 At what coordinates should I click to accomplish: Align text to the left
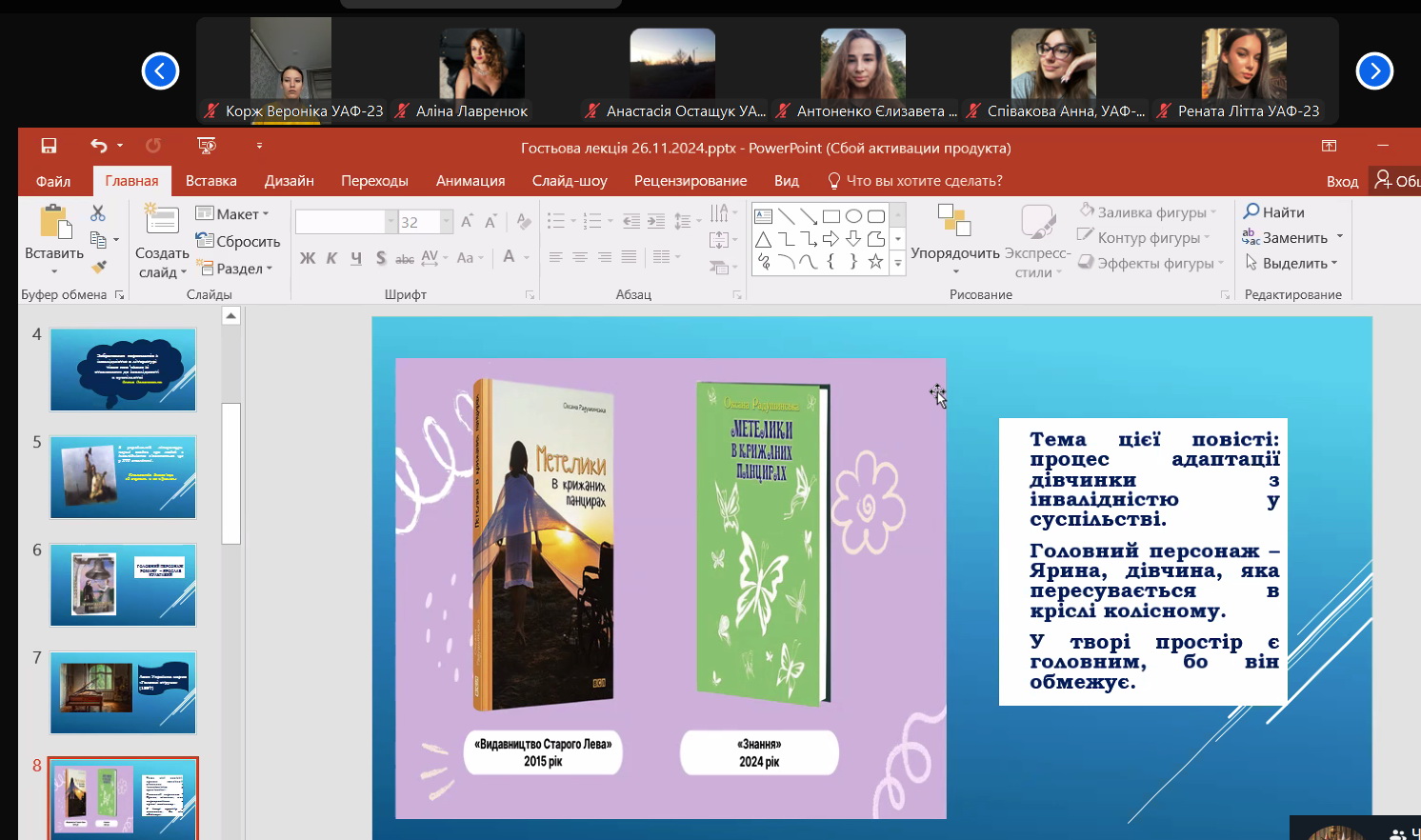555,257
